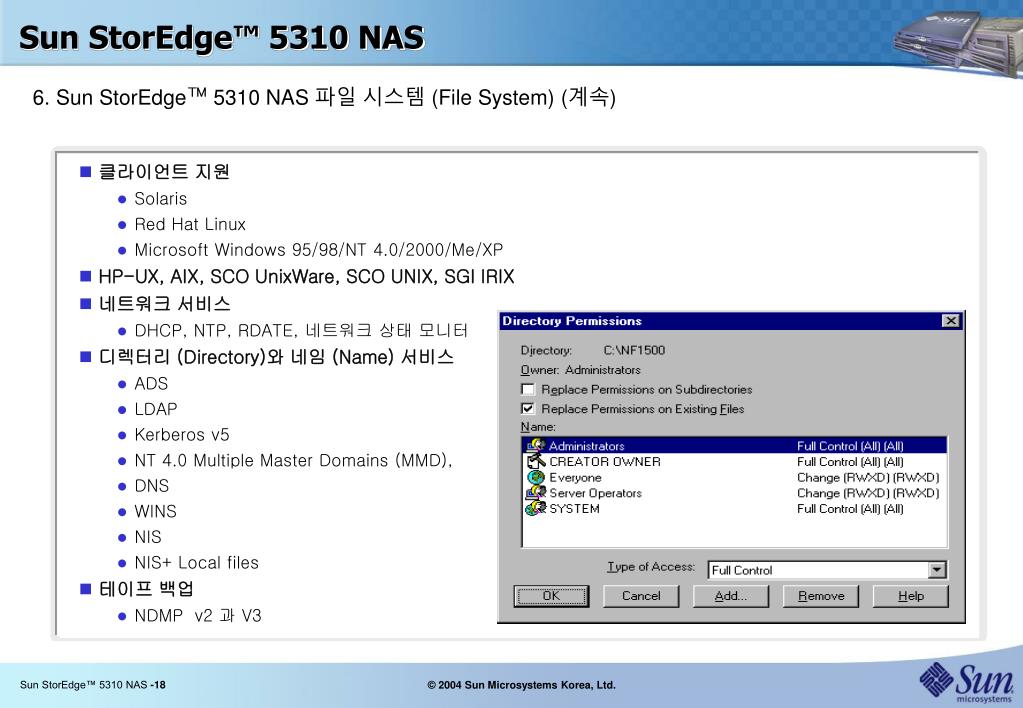Click the Help button
The image size is (1023, 708).
coord(911,596)
